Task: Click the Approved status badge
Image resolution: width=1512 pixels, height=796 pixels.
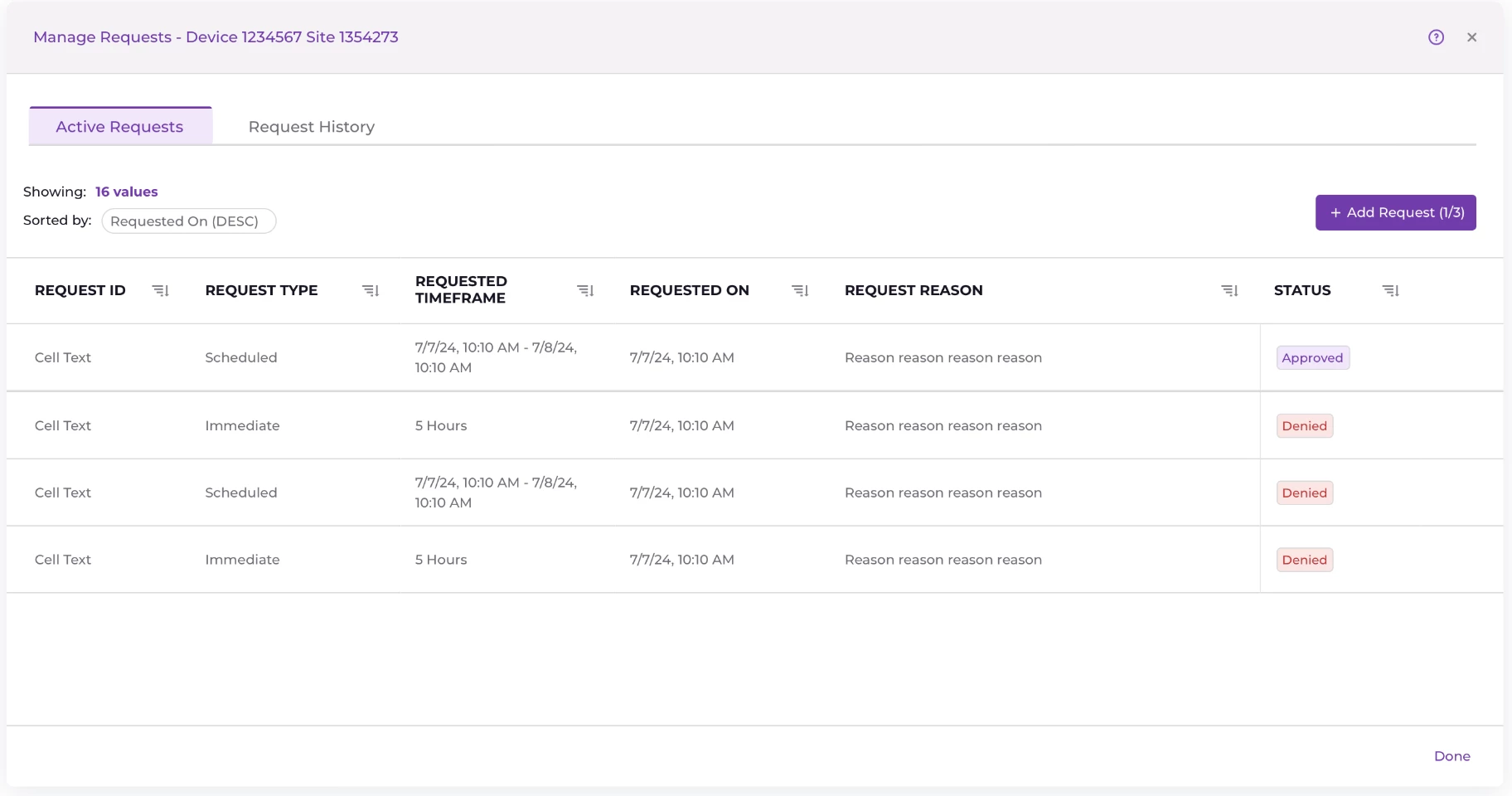Action: (1312, 358)
